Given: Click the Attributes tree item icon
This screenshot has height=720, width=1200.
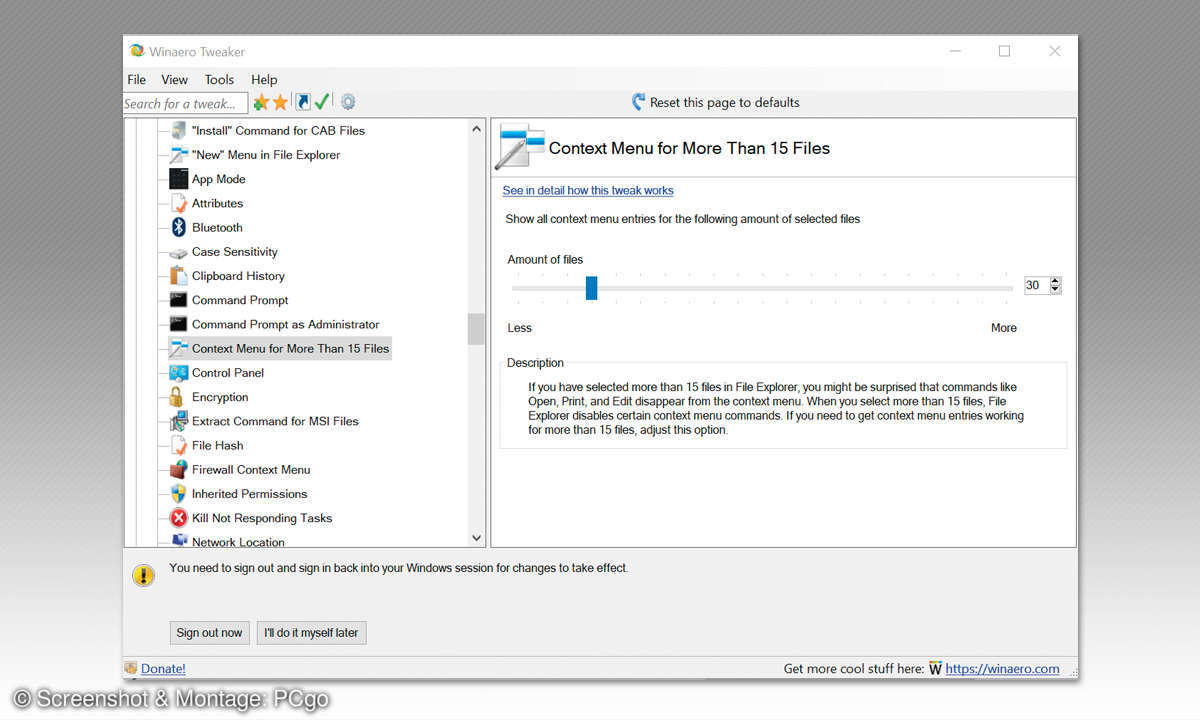Looking at the screenshot, I should point(178,203).
